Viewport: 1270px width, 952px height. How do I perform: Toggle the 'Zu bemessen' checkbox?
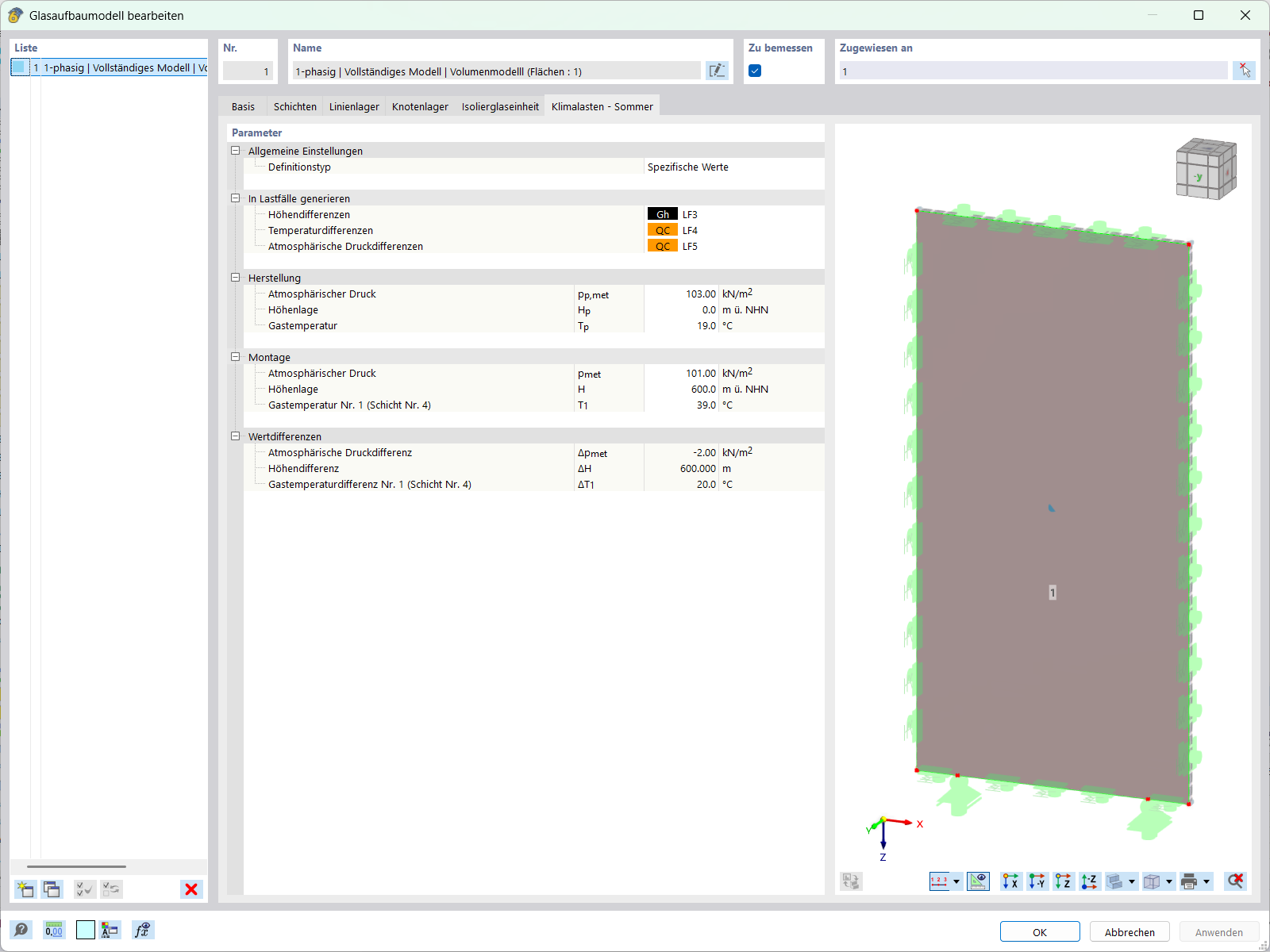click(755, 71)
